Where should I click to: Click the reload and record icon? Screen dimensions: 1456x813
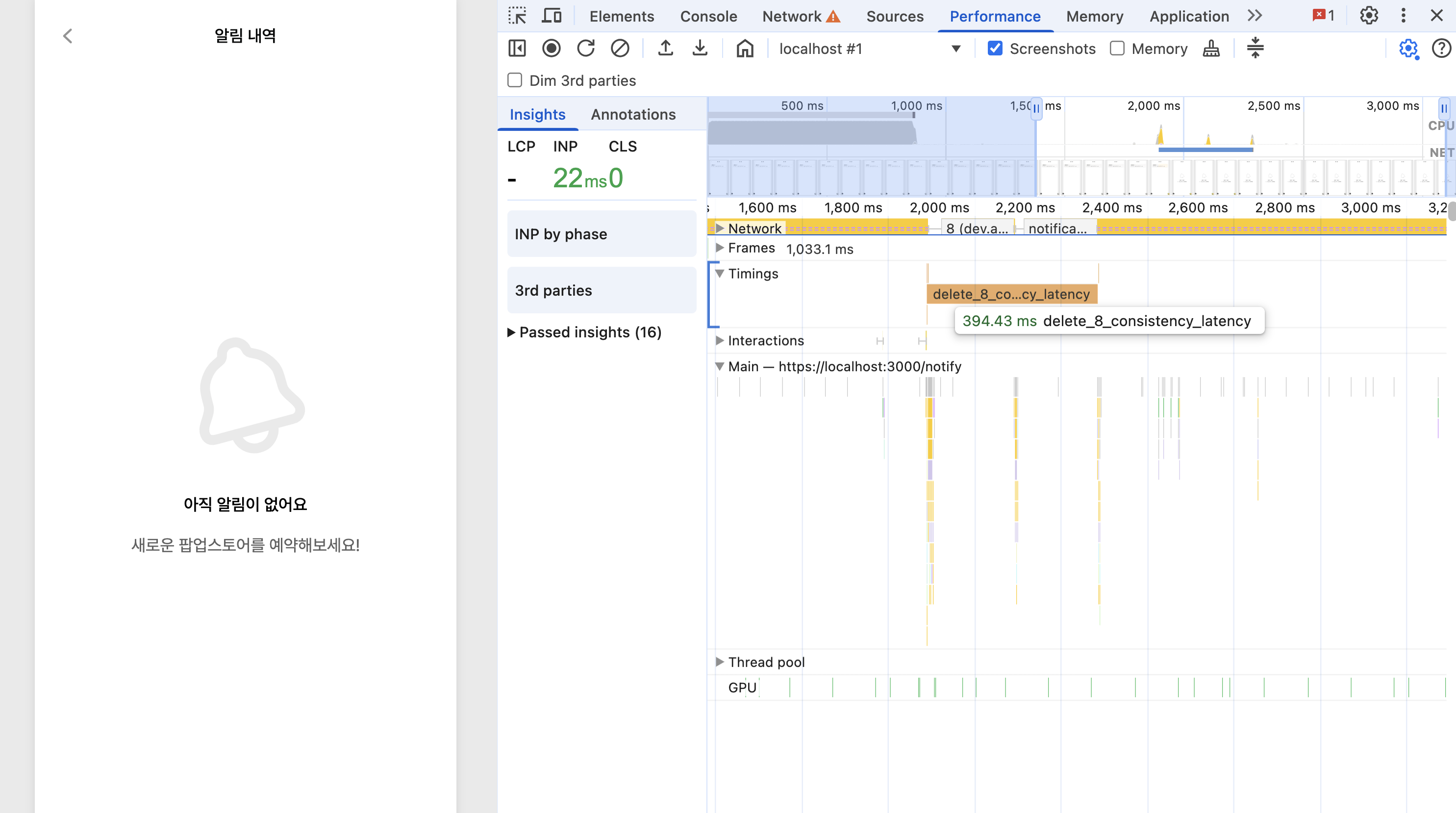pyautogui.click(x=585, y=49)
